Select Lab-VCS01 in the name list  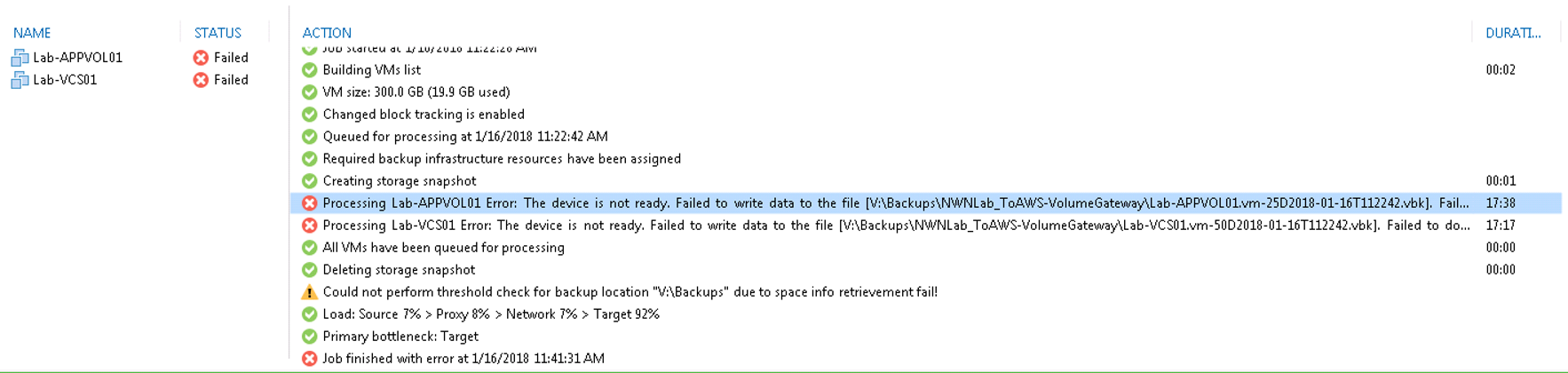(65, 80)
